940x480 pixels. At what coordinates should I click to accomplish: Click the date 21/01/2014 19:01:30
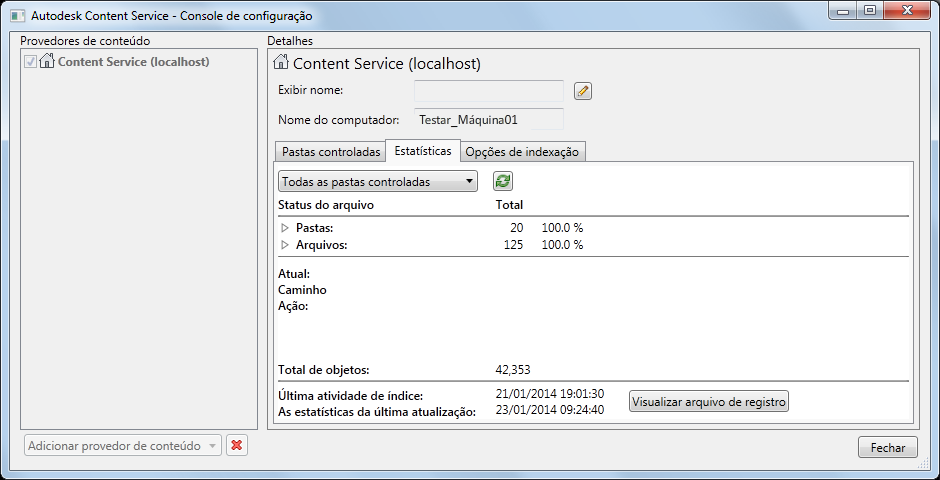(x=550, y=394)
